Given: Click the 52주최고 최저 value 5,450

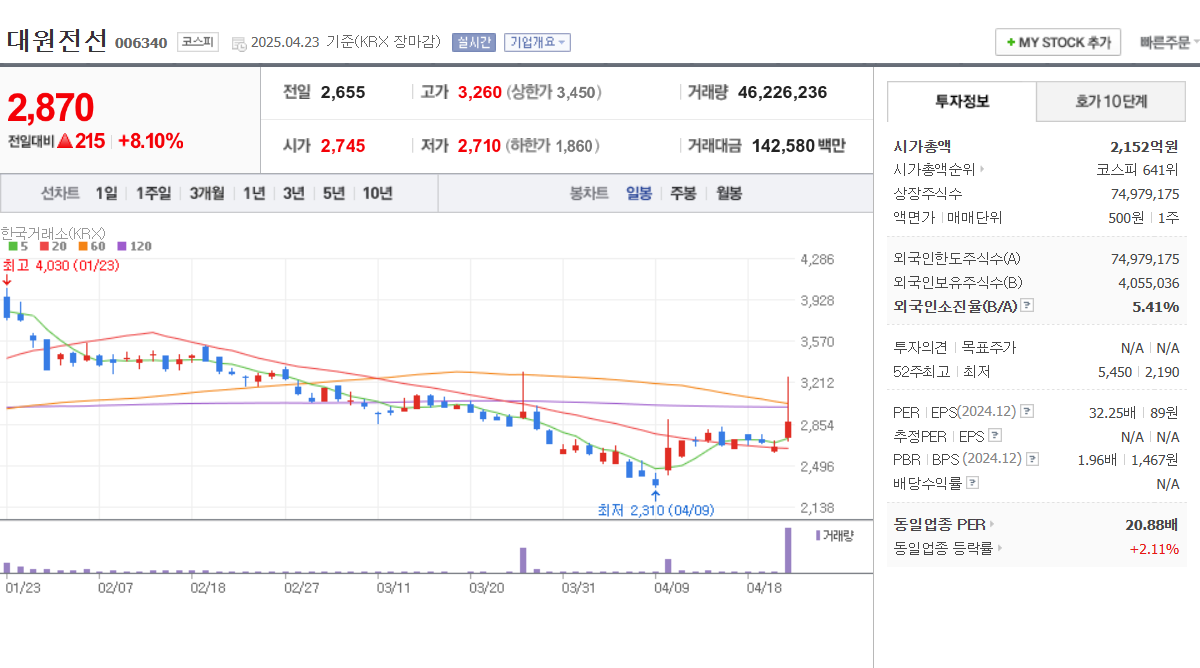Looking at the screenshot, I should [1115, 371].
